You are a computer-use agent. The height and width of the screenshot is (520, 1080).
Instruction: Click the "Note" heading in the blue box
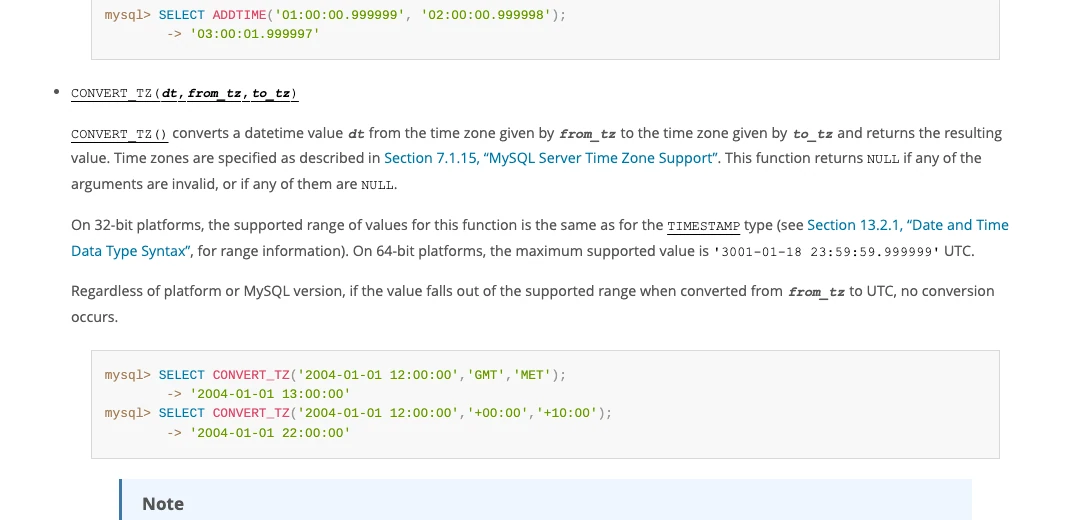tap(163, 504)
